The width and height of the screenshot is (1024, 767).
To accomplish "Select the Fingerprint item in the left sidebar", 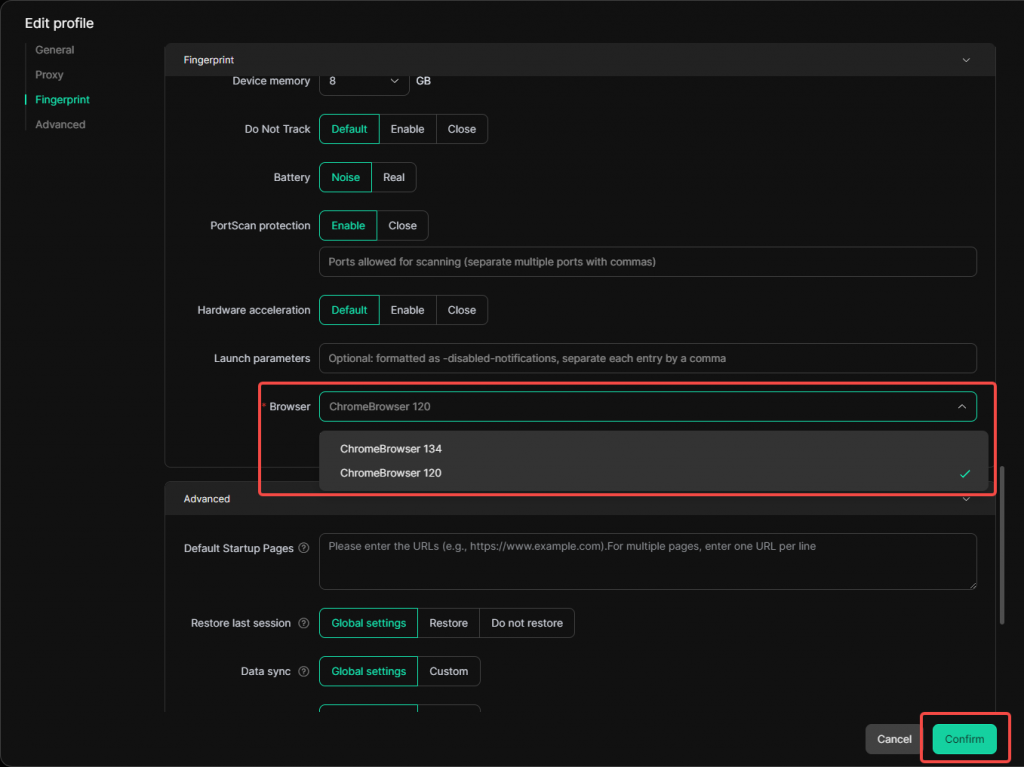I will 62,99.
